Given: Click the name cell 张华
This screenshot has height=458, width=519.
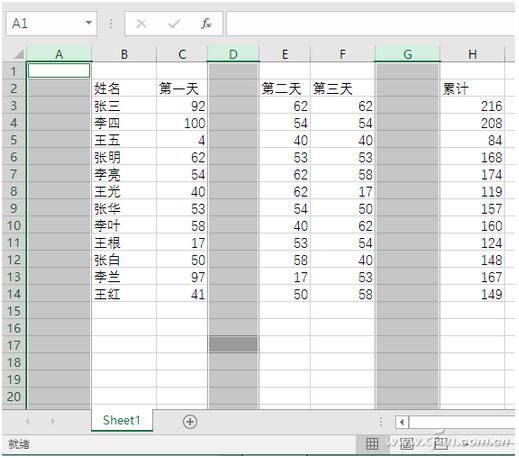Looking at the screenshot, I should 124,209.
